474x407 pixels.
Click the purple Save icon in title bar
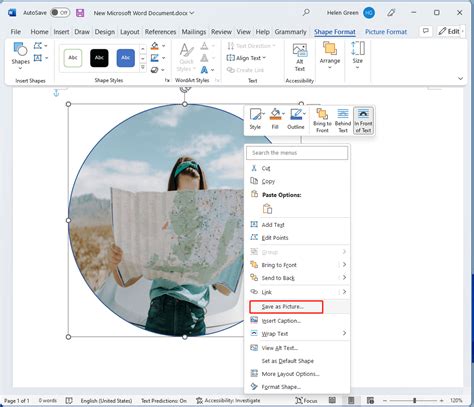[80, 13]
